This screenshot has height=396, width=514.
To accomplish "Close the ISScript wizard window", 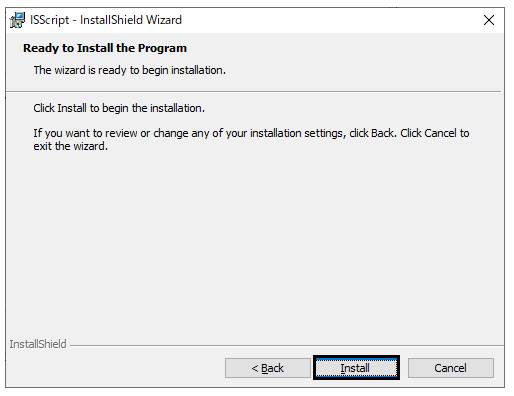I will pos(489,20).
